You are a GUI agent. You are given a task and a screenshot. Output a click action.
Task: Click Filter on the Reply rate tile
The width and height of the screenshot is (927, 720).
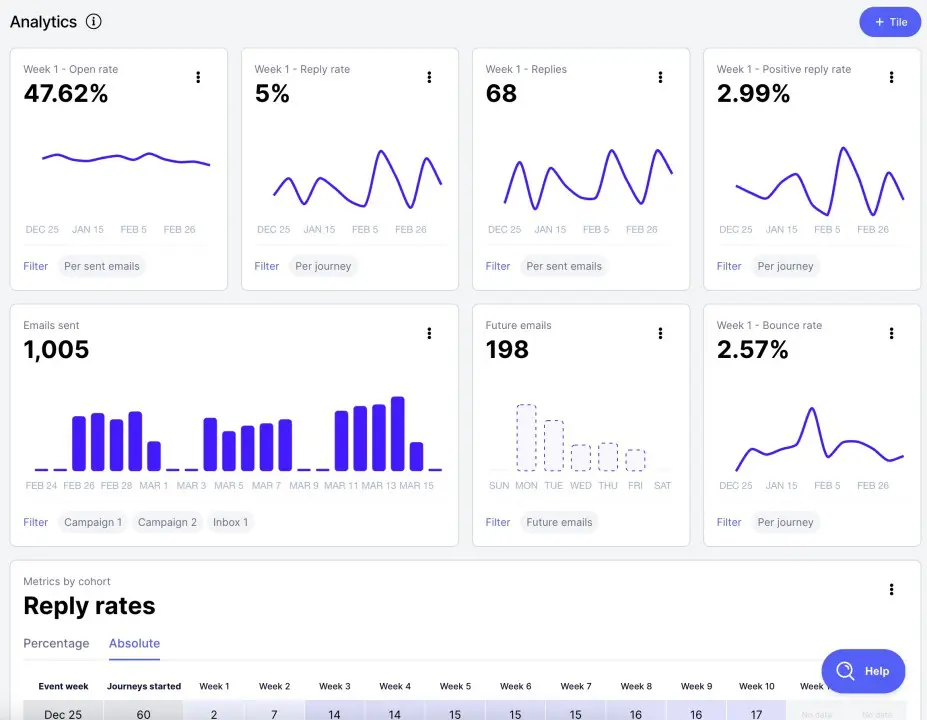267,266
